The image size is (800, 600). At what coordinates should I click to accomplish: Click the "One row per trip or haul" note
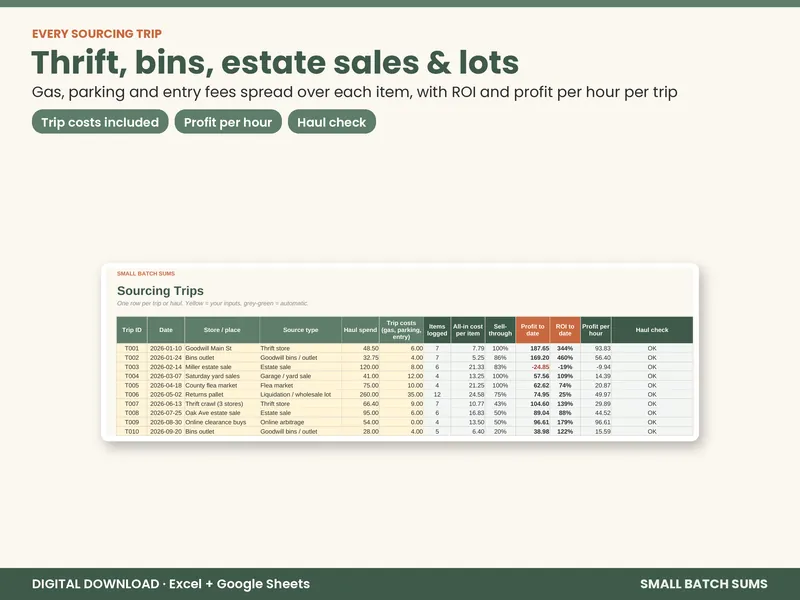pyautogui.click(x=213, y=303)
